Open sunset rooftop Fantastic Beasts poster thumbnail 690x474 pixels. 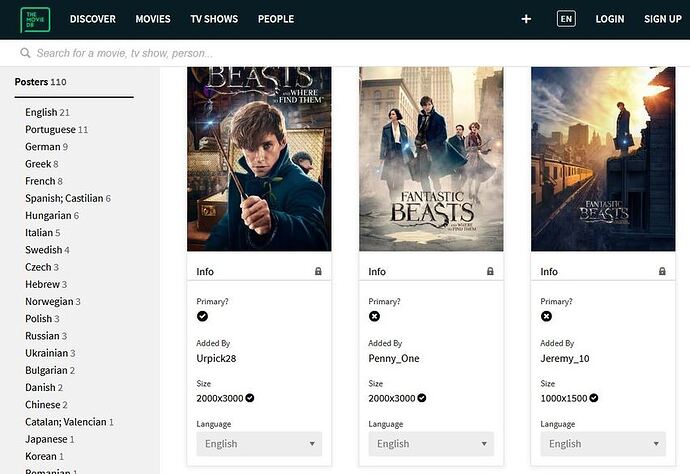[x=603, y=159]
